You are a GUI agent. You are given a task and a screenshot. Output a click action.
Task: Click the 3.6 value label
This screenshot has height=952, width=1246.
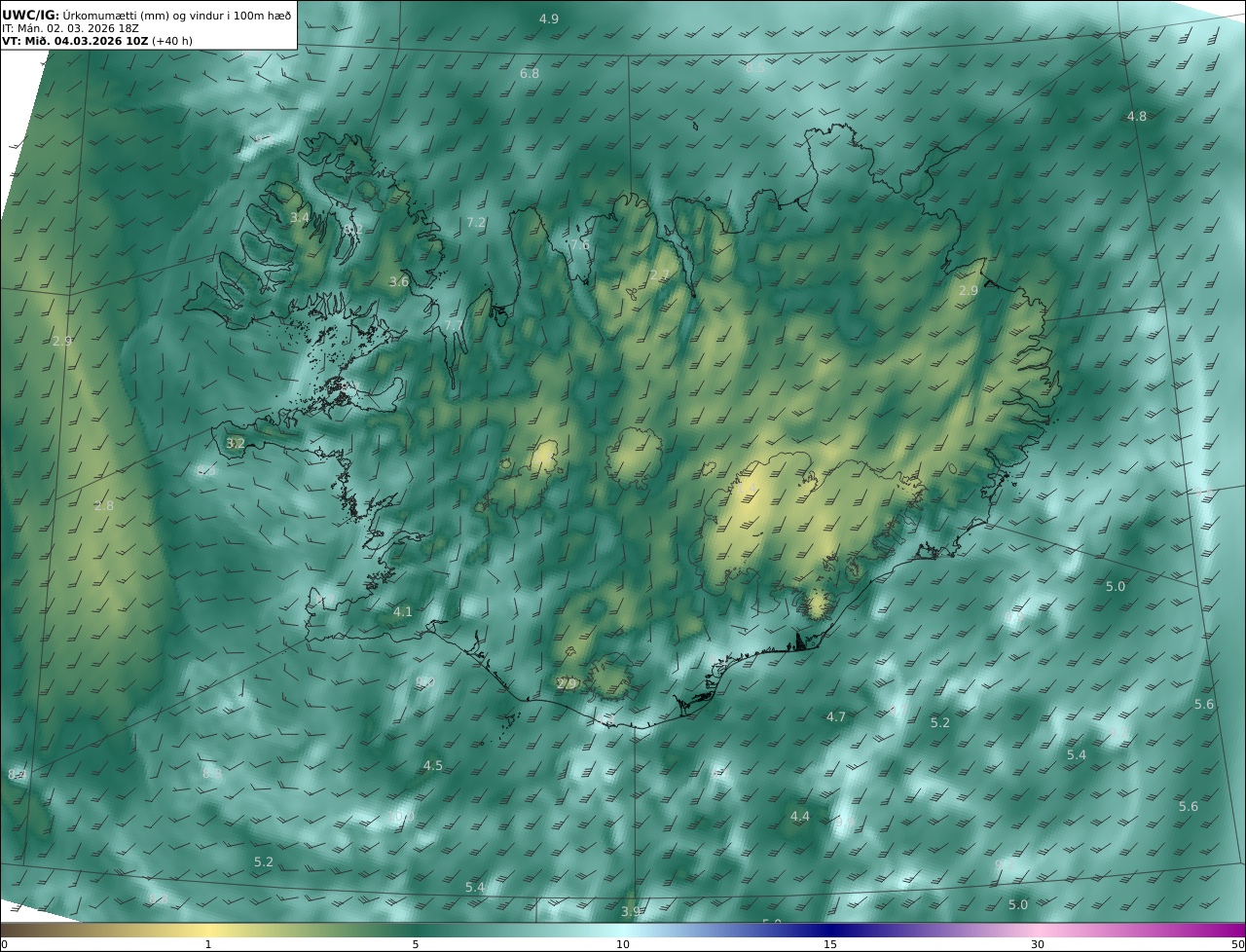tap(399, 282)
